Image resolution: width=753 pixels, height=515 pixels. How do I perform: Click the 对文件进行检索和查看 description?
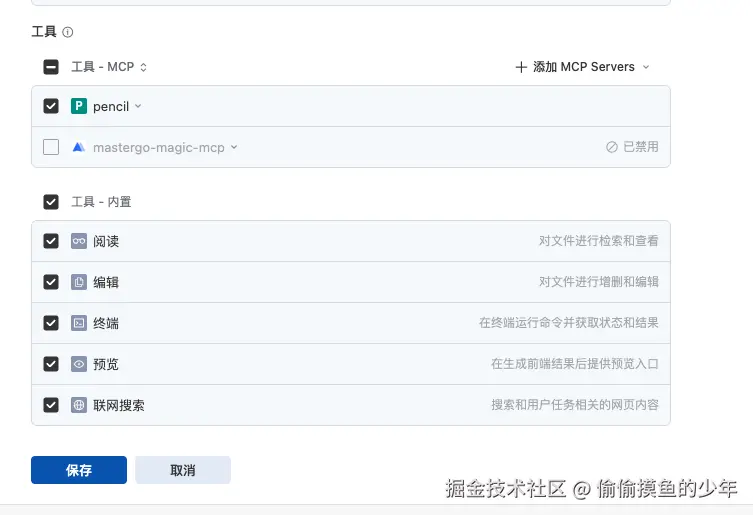598,241
